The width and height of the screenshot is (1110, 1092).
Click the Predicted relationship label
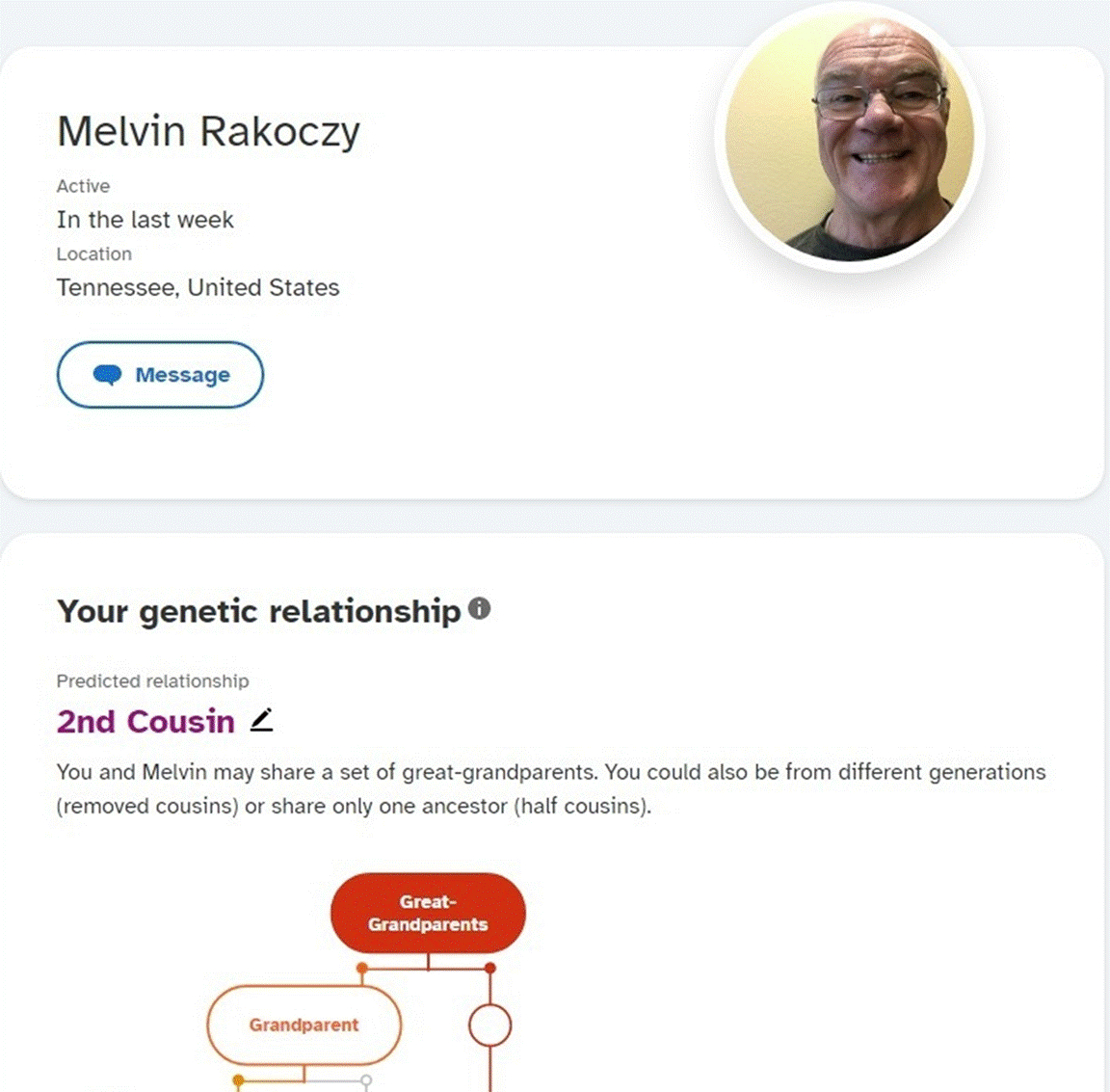(x=153, y=681)
